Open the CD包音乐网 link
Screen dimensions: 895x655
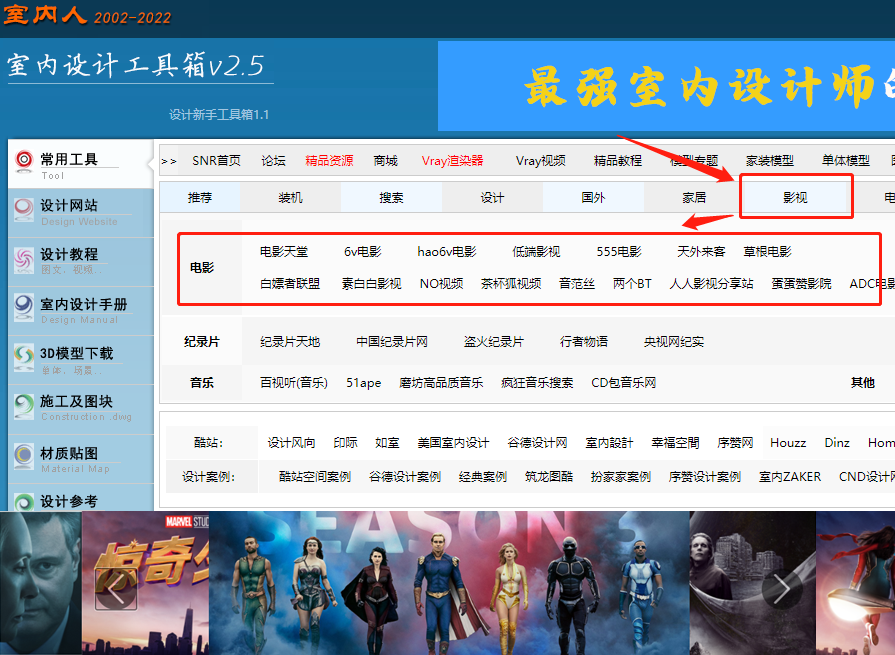(x=623, y=383)
